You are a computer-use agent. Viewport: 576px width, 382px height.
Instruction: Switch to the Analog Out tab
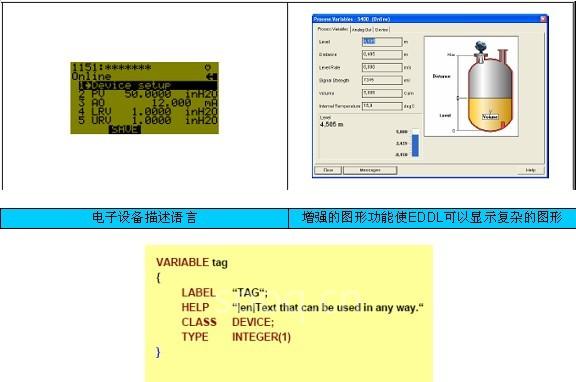[x=362, y=30]
